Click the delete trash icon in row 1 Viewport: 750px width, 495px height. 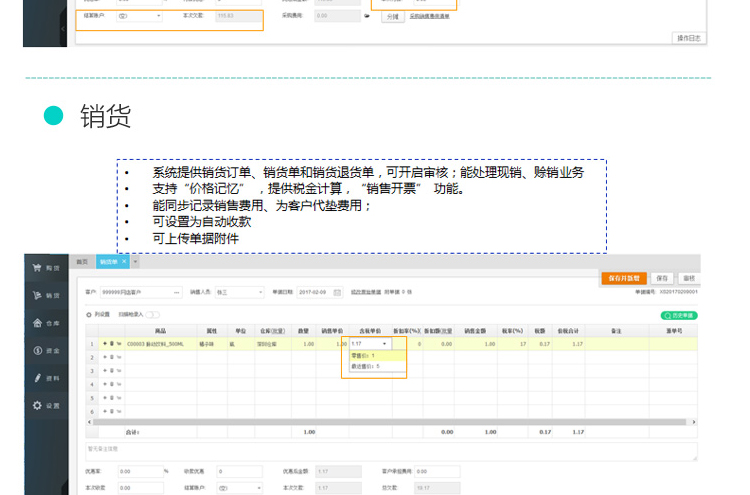[111, 343]
